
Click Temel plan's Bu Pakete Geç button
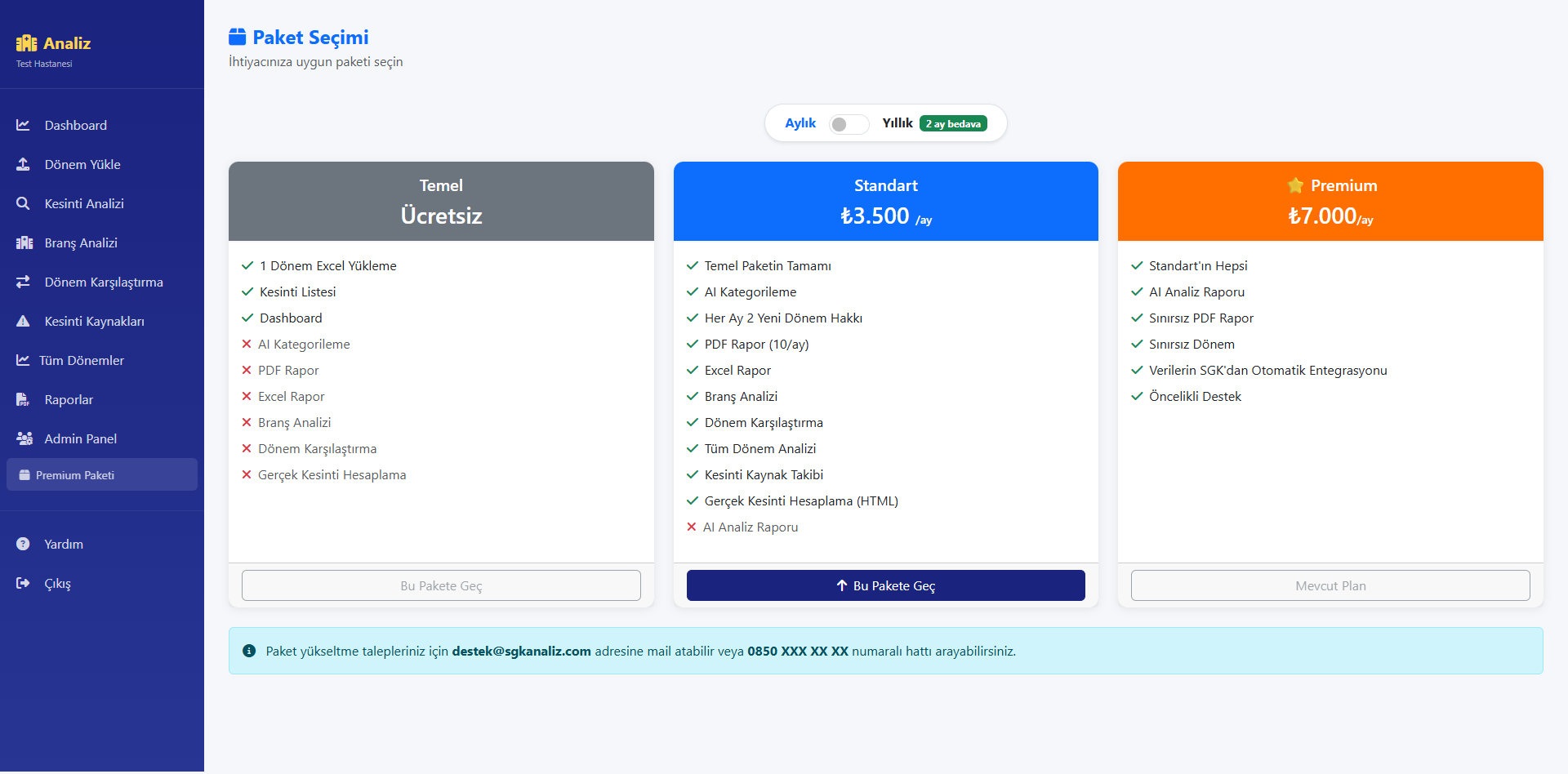tap(441, 585)
